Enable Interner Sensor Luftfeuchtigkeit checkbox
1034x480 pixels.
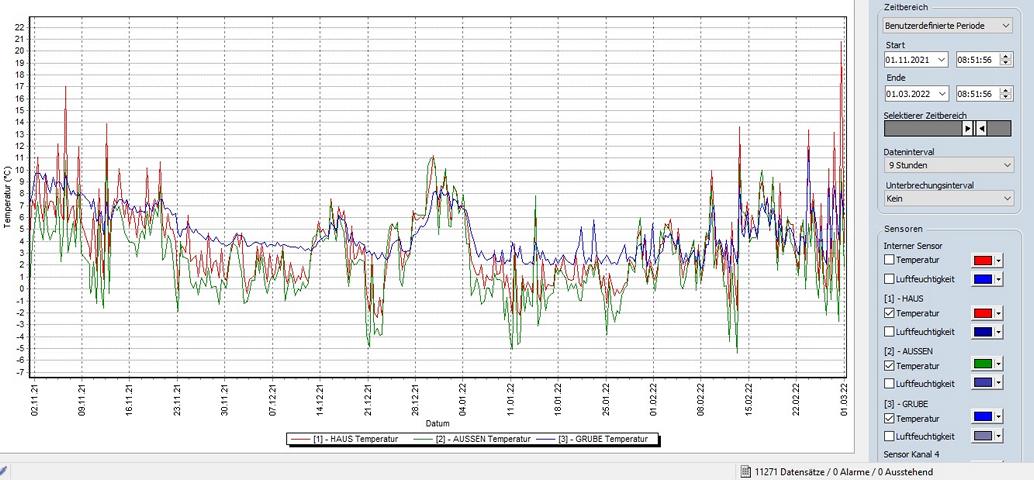point(889,279)
